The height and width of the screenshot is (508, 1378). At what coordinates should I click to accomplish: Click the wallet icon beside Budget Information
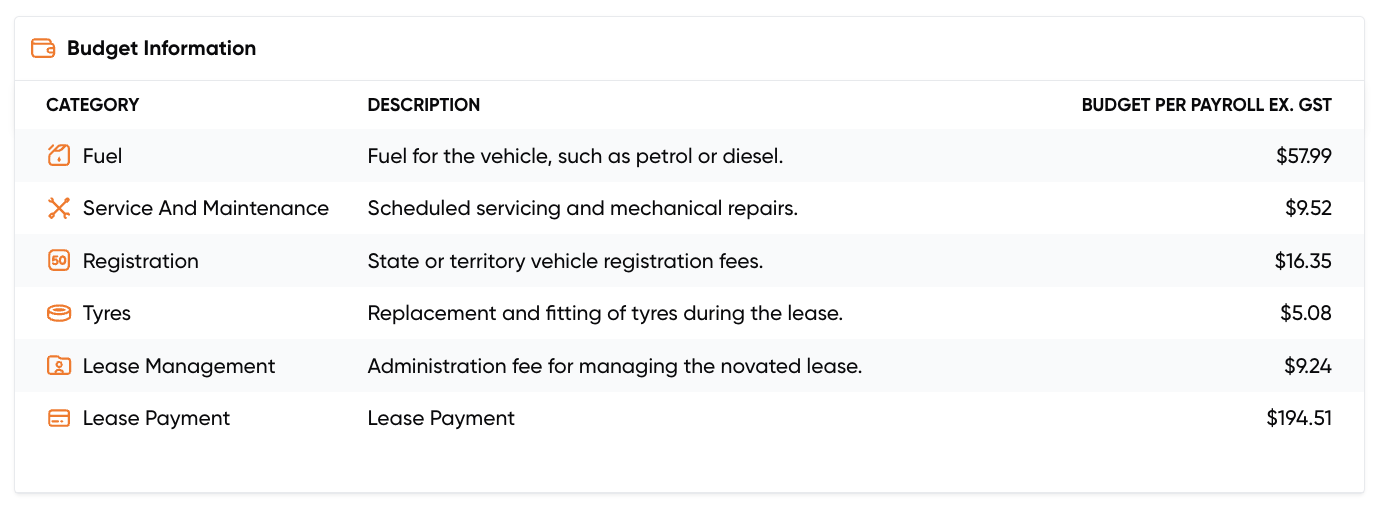(x=43, y=48)
